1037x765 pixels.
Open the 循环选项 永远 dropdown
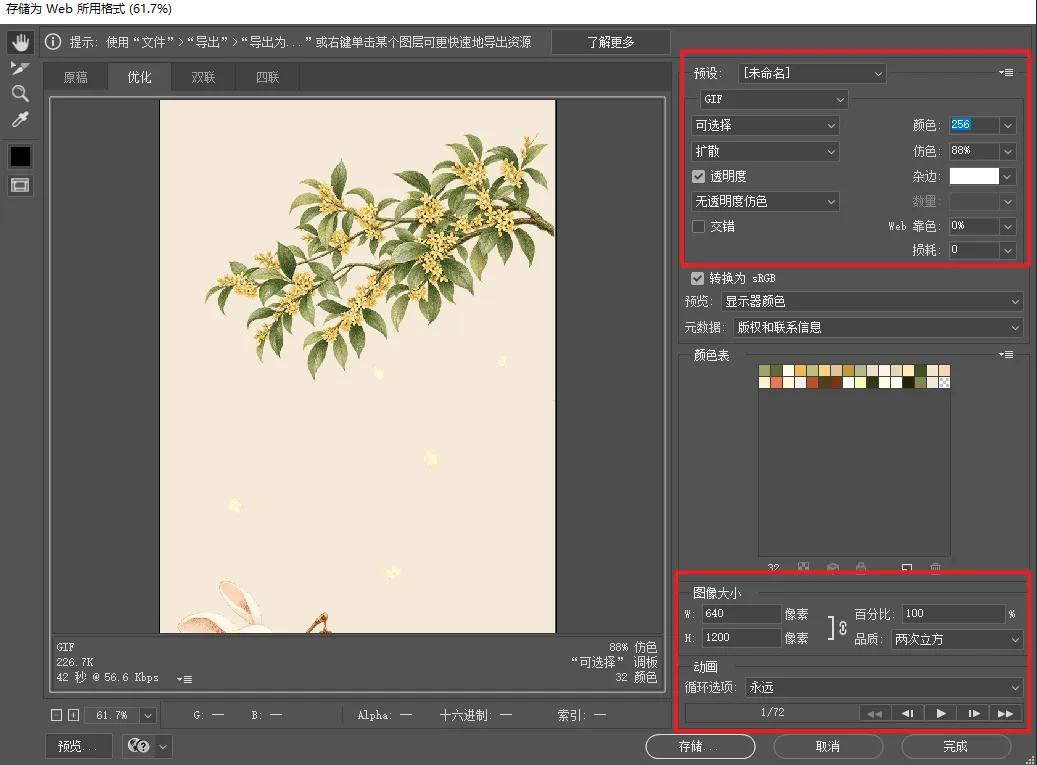tap(884, 688)
